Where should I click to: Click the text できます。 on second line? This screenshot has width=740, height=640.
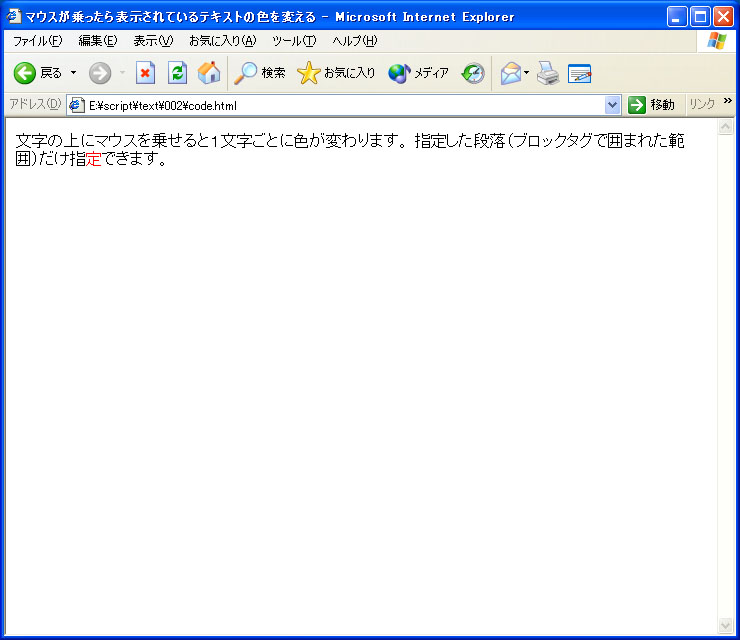[x=135, y=159]
